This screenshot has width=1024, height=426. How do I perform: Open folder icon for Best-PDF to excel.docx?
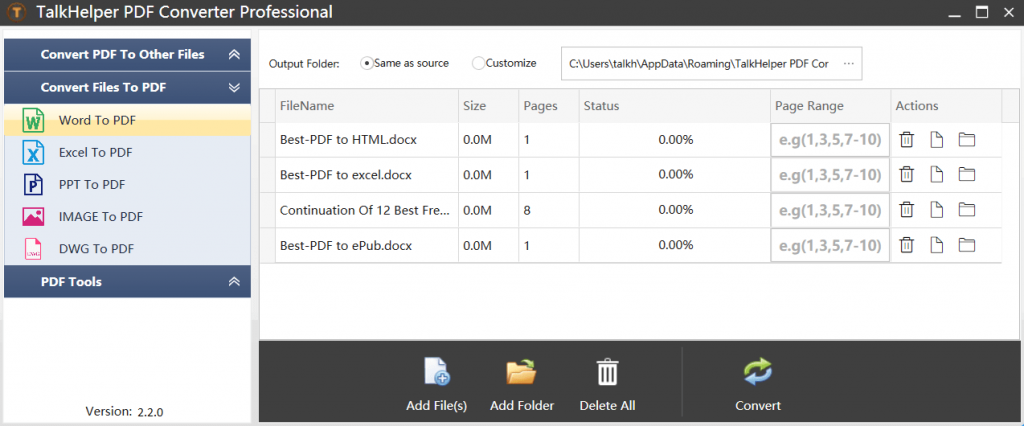[x=967, y=174]
